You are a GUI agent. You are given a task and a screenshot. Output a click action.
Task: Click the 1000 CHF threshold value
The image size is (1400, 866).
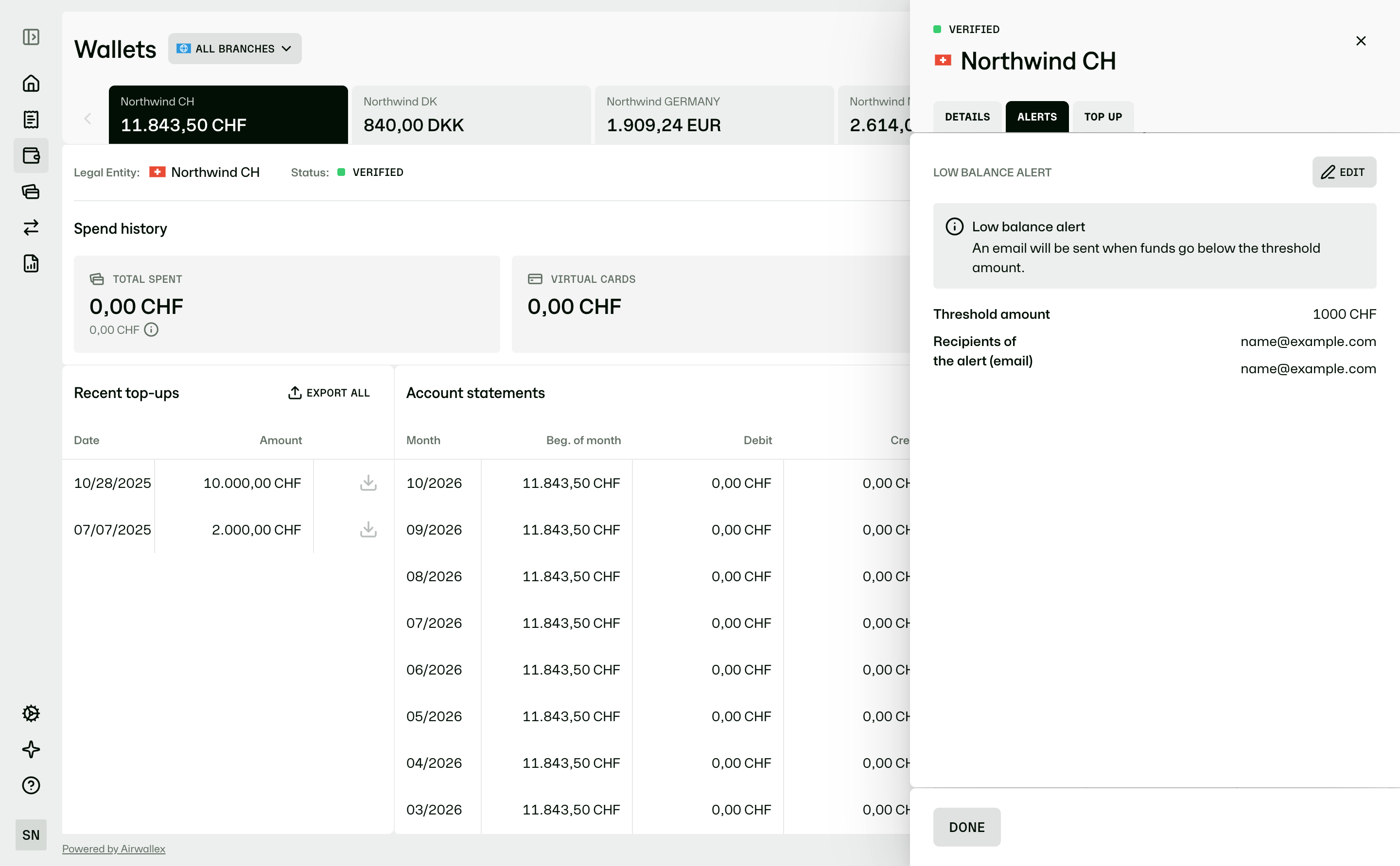(x=1345, y=314)
